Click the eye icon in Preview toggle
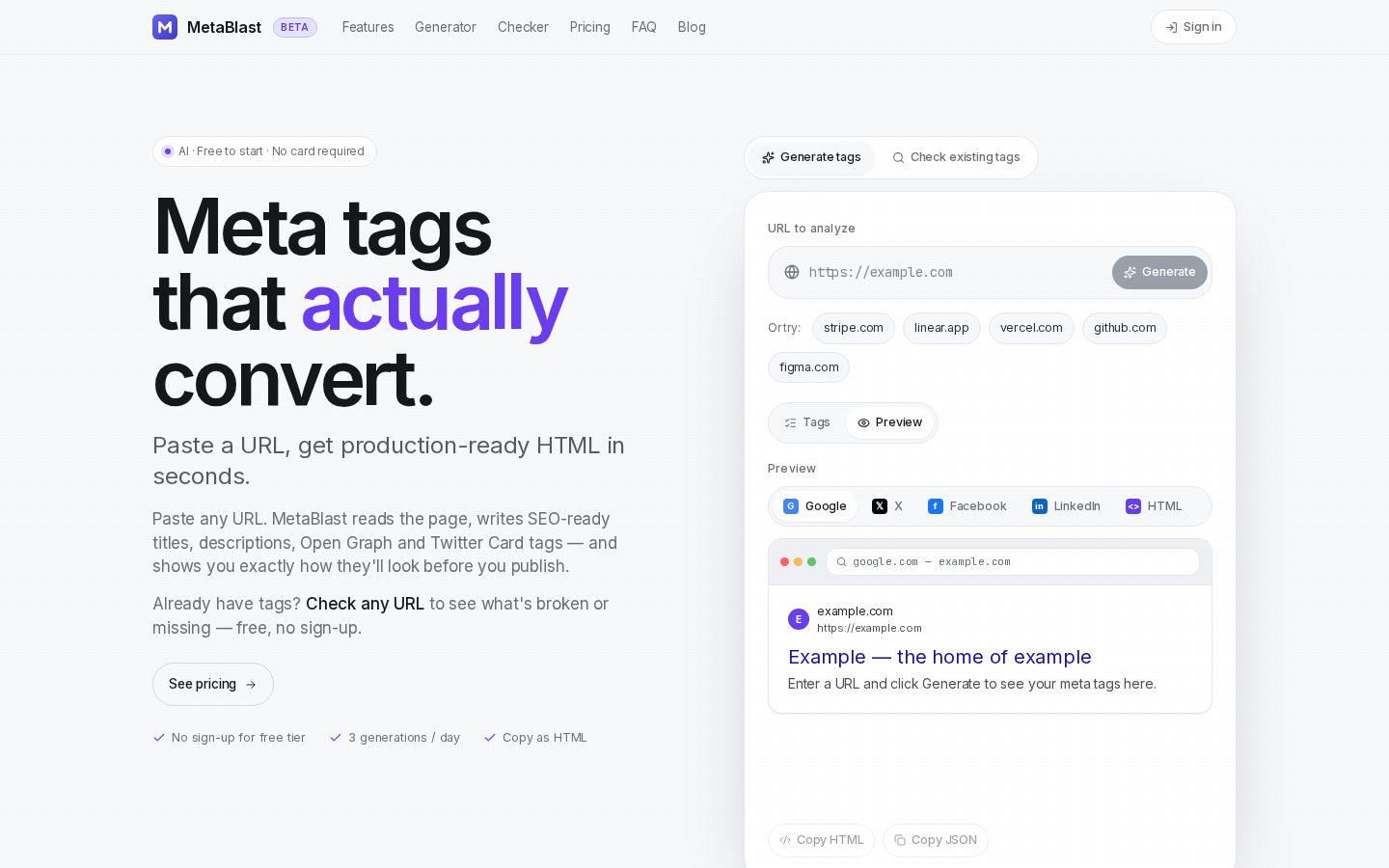This screenshot has width=1389, height=868. [x=863, y=422]
